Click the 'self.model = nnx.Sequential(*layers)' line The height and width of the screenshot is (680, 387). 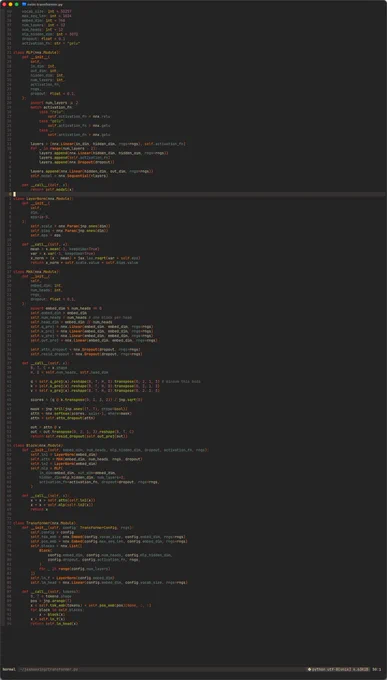pyautogui.click(x=69, y=176)
